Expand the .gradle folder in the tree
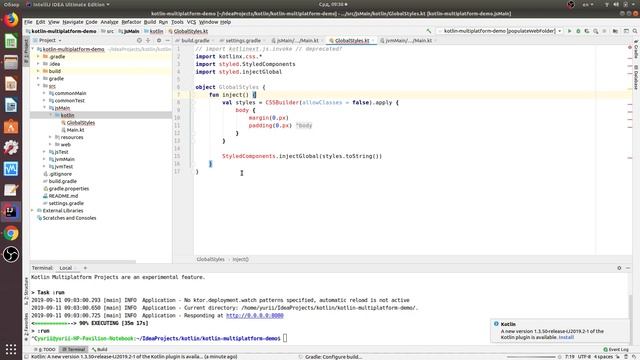The width and height of the screenshot is (640, 360). (38, 57)
